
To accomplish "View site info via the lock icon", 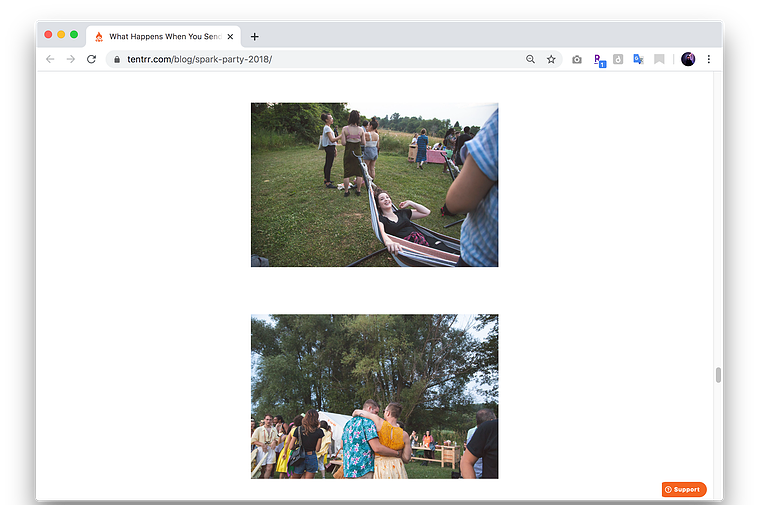I will coord(117,60).
